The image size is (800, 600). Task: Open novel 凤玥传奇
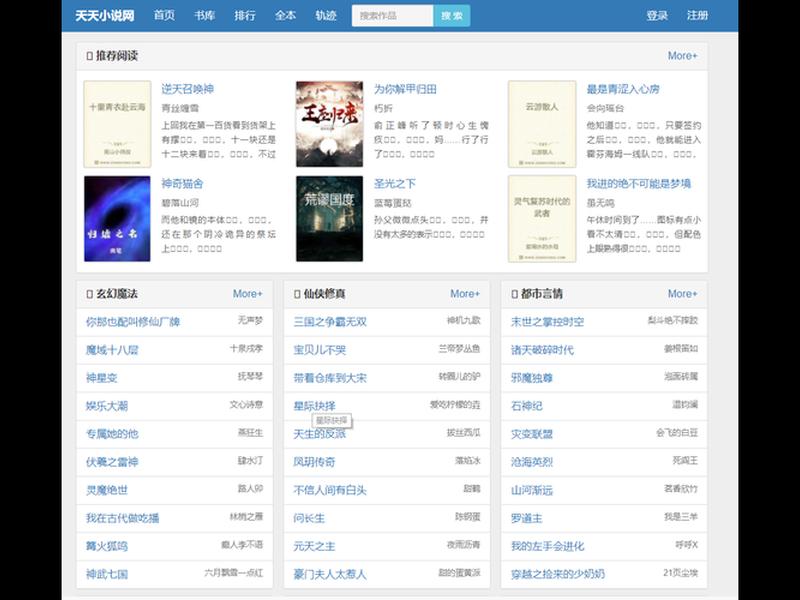pos(314,462)
